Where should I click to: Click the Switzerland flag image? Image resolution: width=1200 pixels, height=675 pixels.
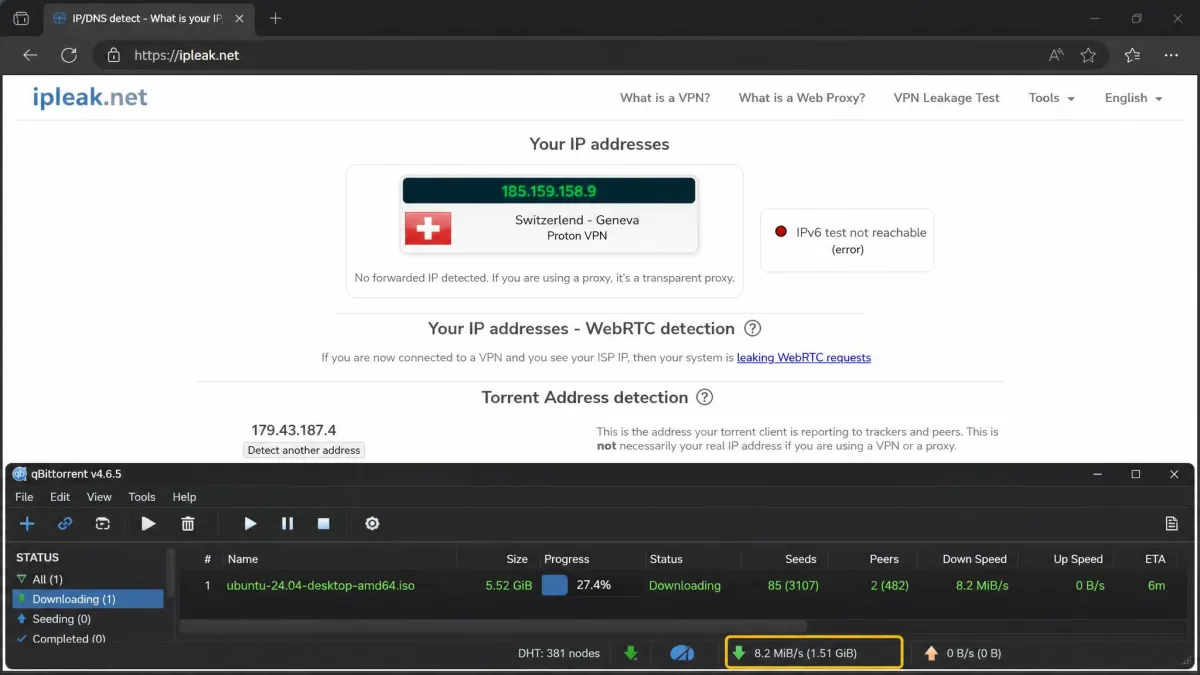click(428, 228)
